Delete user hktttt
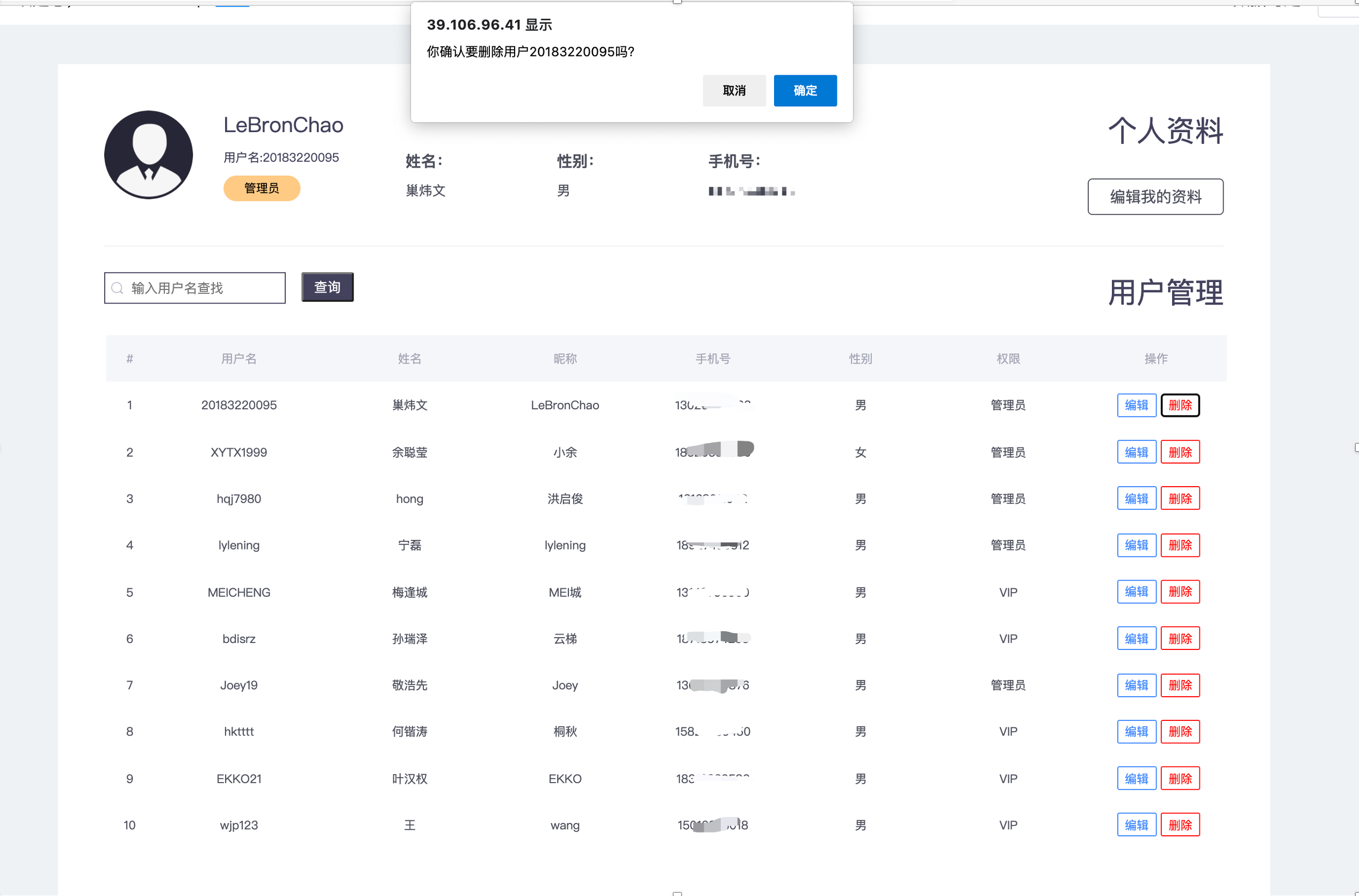This screenshot has height=896, width=1359. [1180, 732]
